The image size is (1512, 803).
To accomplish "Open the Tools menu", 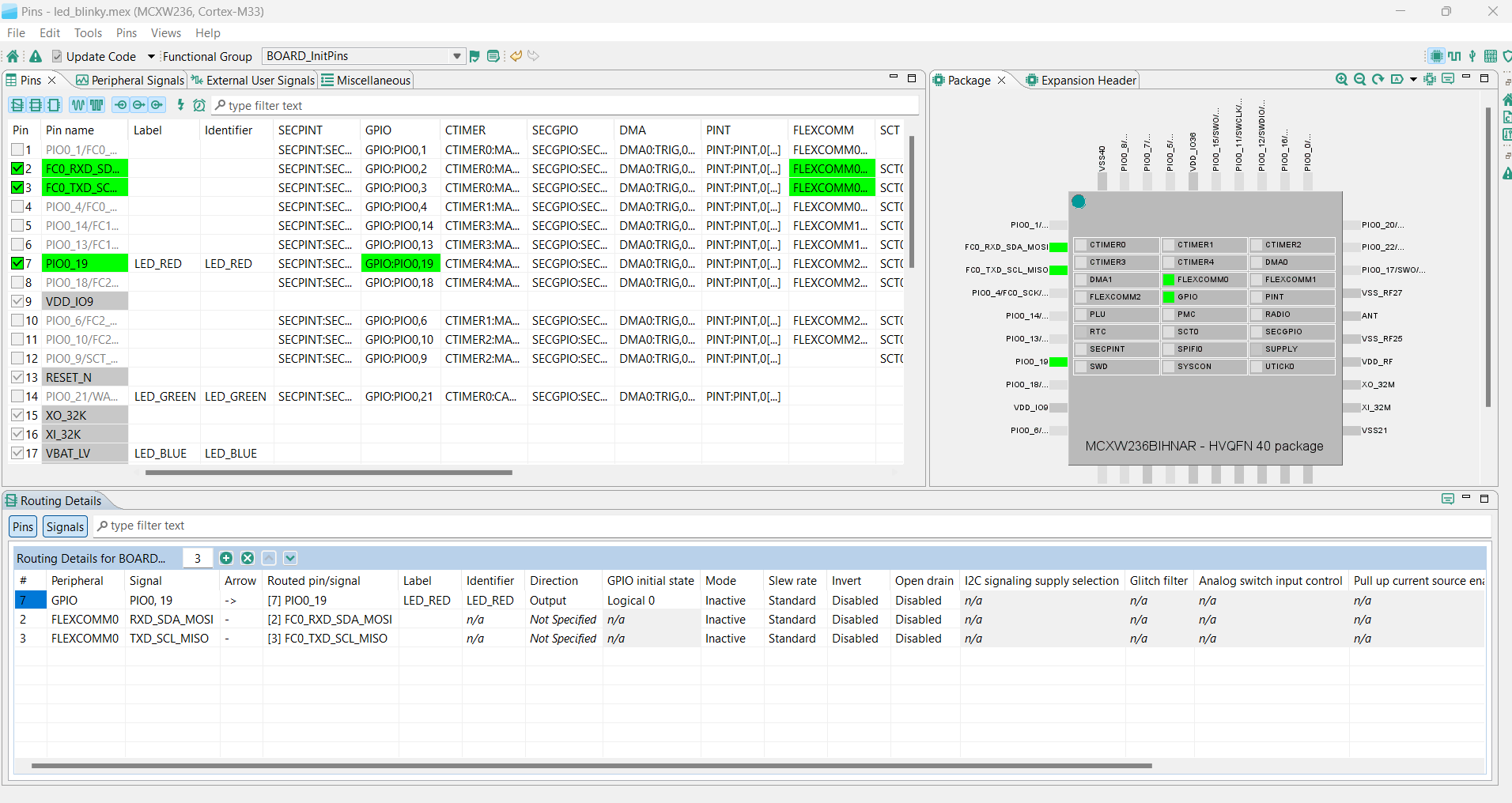I will [x=88, y=33].
